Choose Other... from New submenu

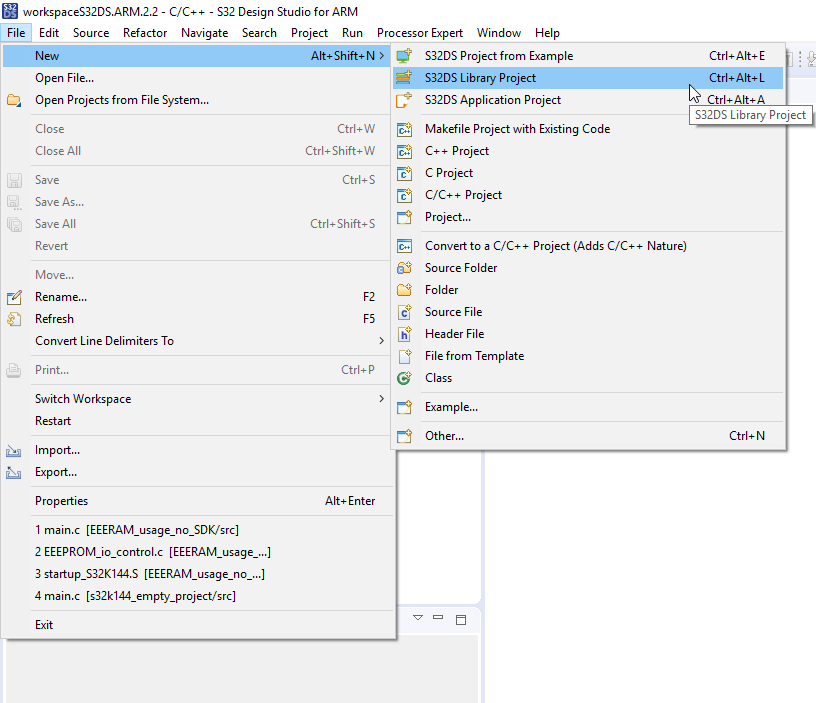(588, 436)
